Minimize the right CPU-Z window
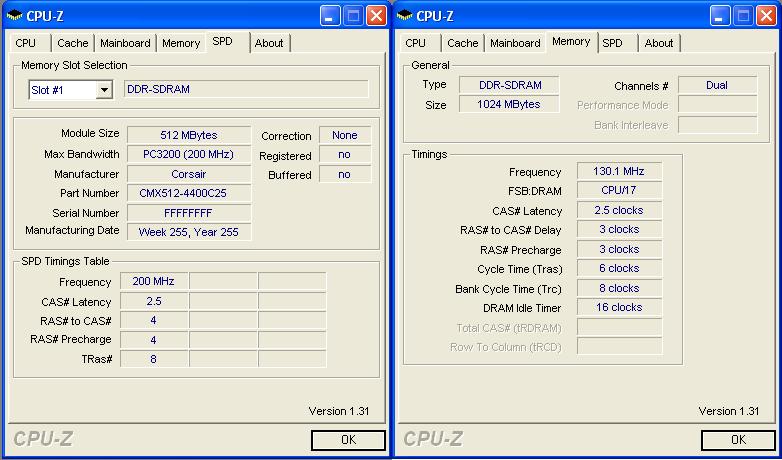This screenshot has height=460, width=782. click(x=719, y=16)
